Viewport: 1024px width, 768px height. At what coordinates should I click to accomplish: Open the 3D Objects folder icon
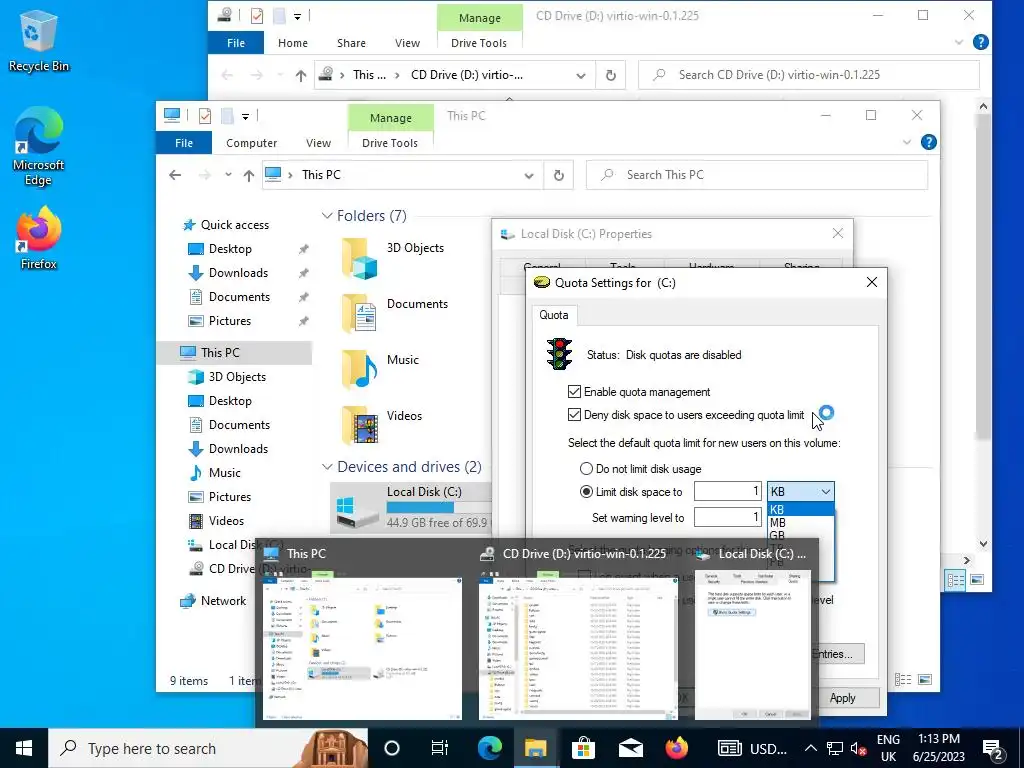pyautogui.click(x=359, y=258)
